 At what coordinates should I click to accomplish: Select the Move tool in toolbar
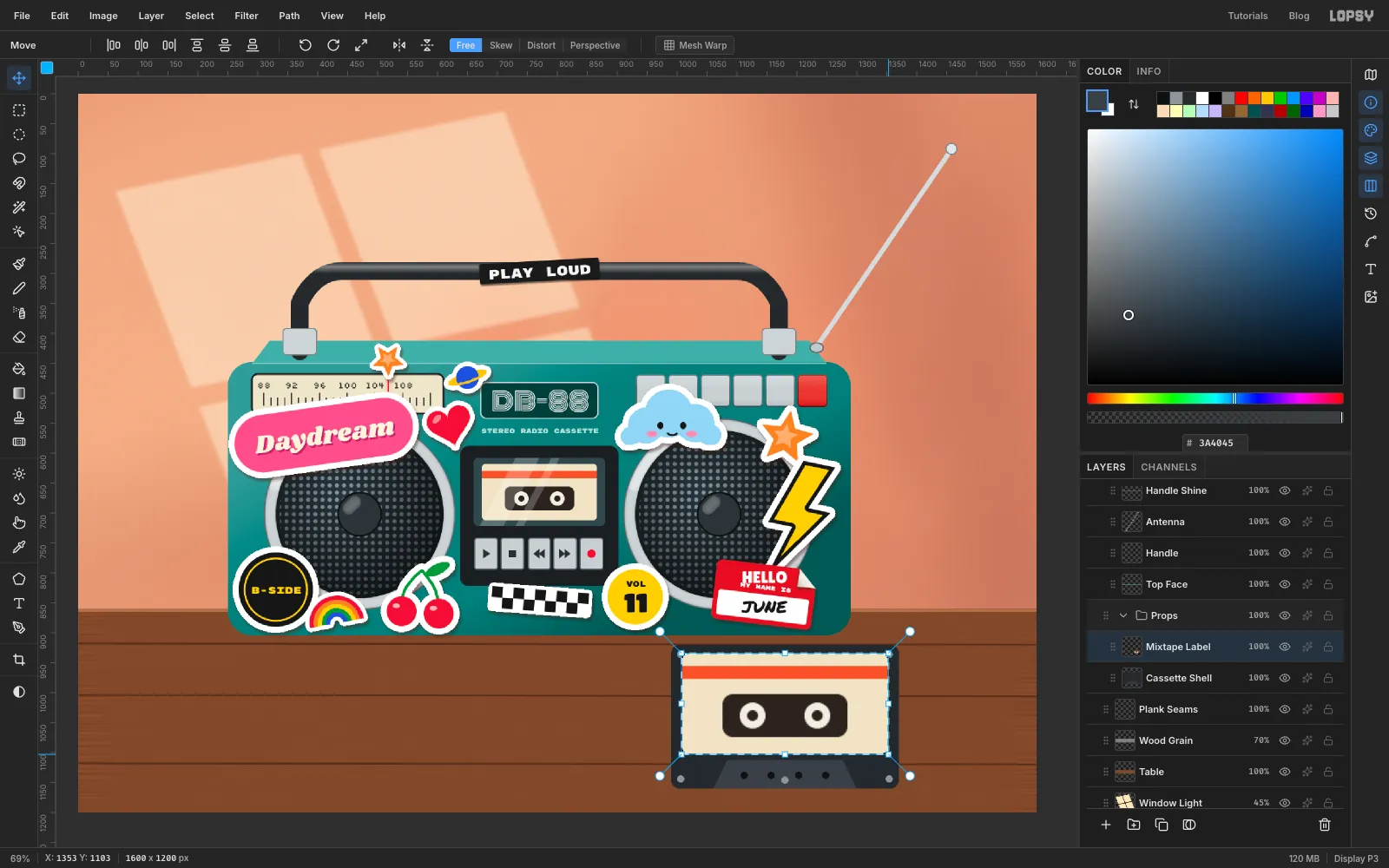[19, 78]
